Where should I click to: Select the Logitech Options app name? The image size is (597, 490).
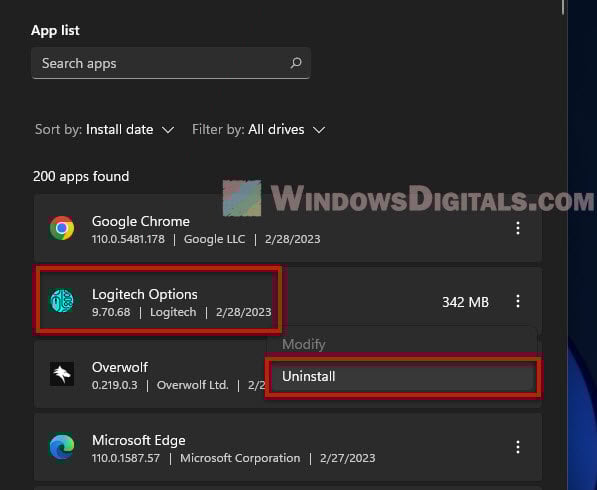[x=145, y=294]
